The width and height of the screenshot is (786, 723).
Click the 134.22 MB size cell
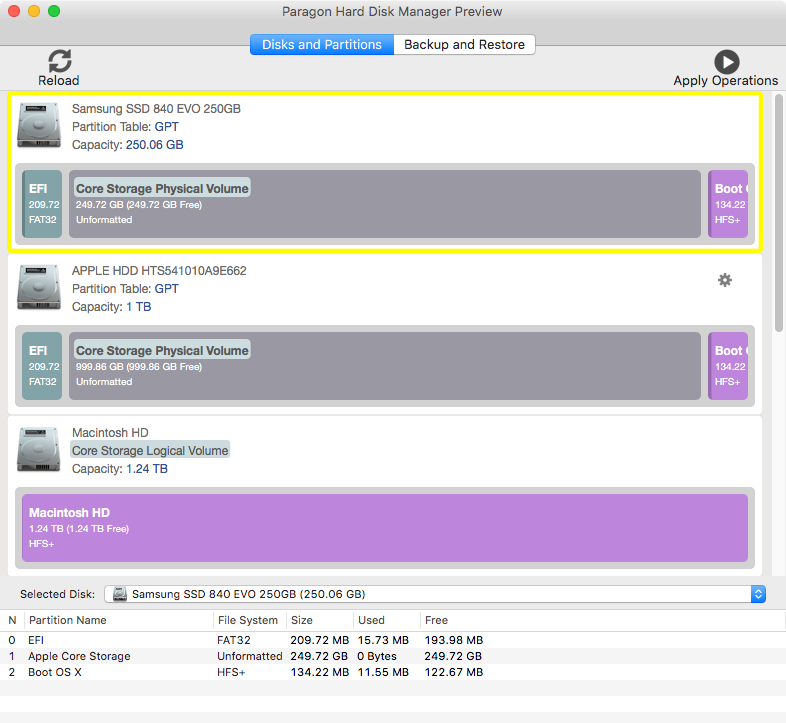pos(319,672)
